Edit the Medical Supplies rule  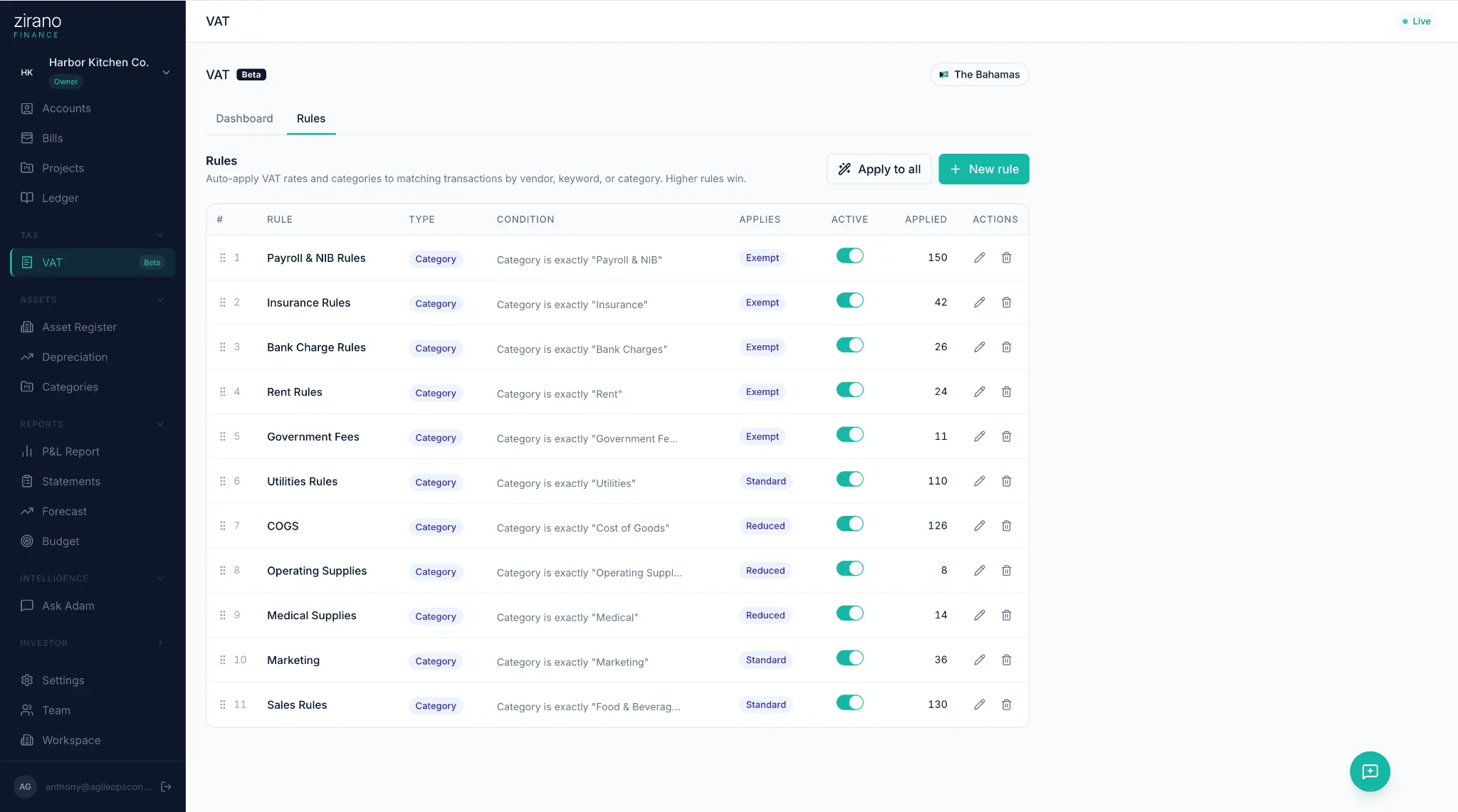tap(980, 615)
